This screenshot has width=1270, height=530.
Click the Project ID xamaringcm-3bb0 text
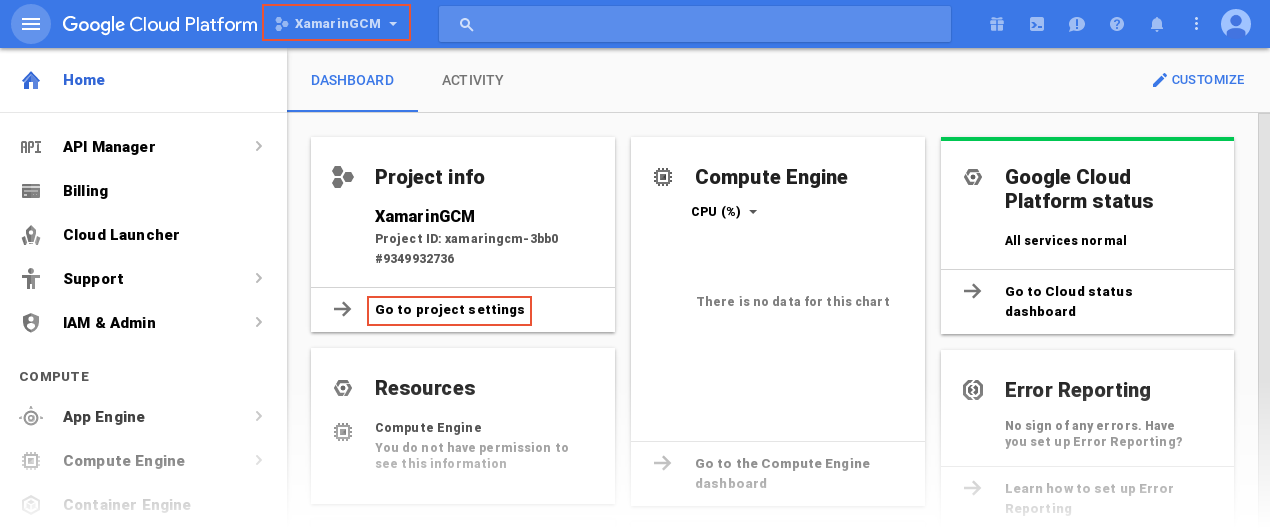click(x=466, y=239)
